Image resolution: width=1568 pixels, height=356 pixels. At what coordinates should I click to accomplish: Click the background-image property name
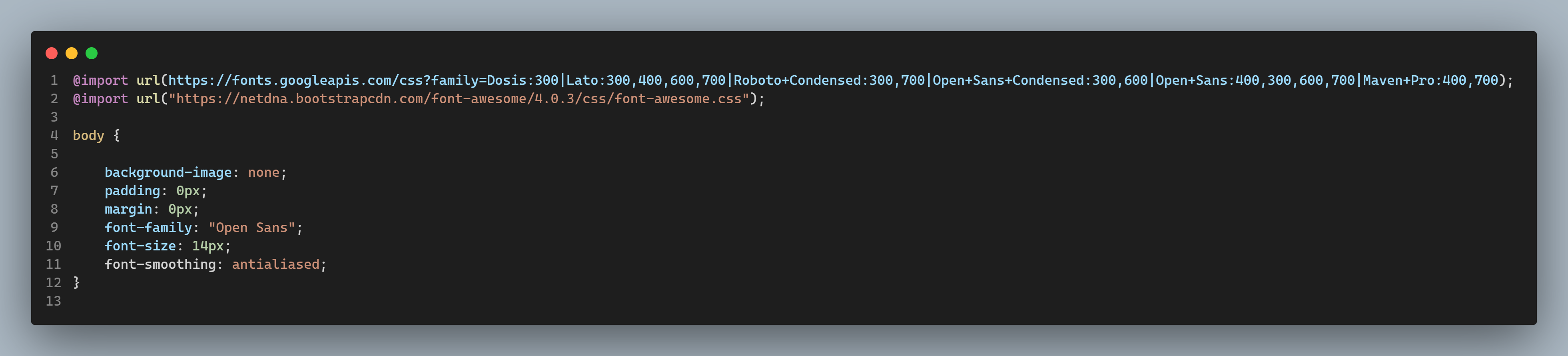click(168, 172)
